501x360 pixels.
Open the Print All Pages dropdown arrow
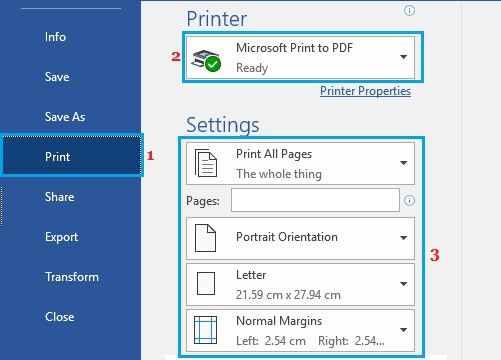[403, 163]
